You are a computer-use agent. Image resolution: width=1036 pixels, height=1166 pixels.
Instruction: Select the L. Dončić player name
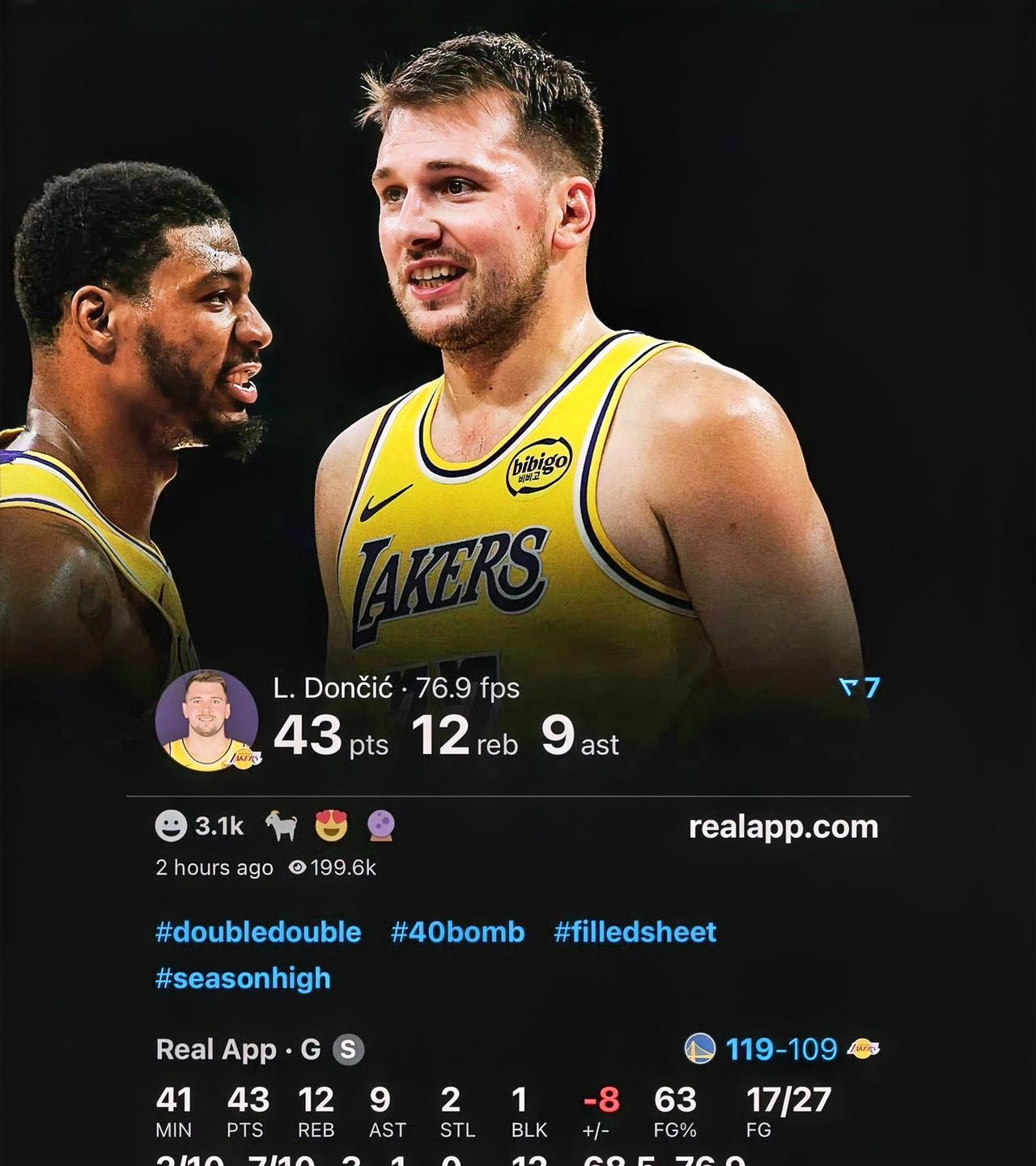[x=333, y=688]
